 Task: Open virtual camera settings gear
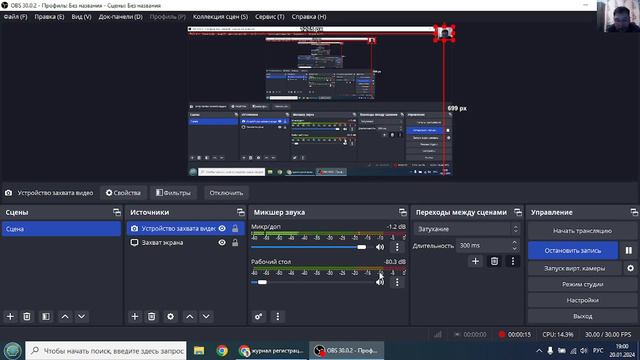pos(630,268)
